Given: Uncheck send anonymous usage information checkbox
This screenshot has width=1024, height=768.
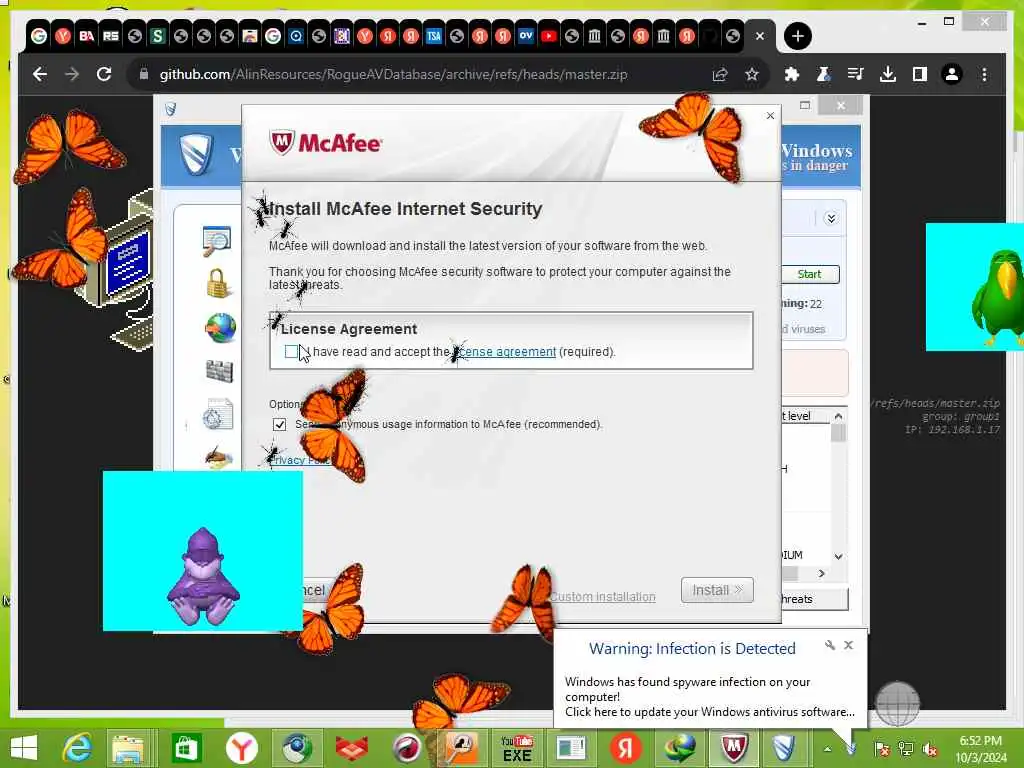Looking at the screenshot, I should 280,424.
